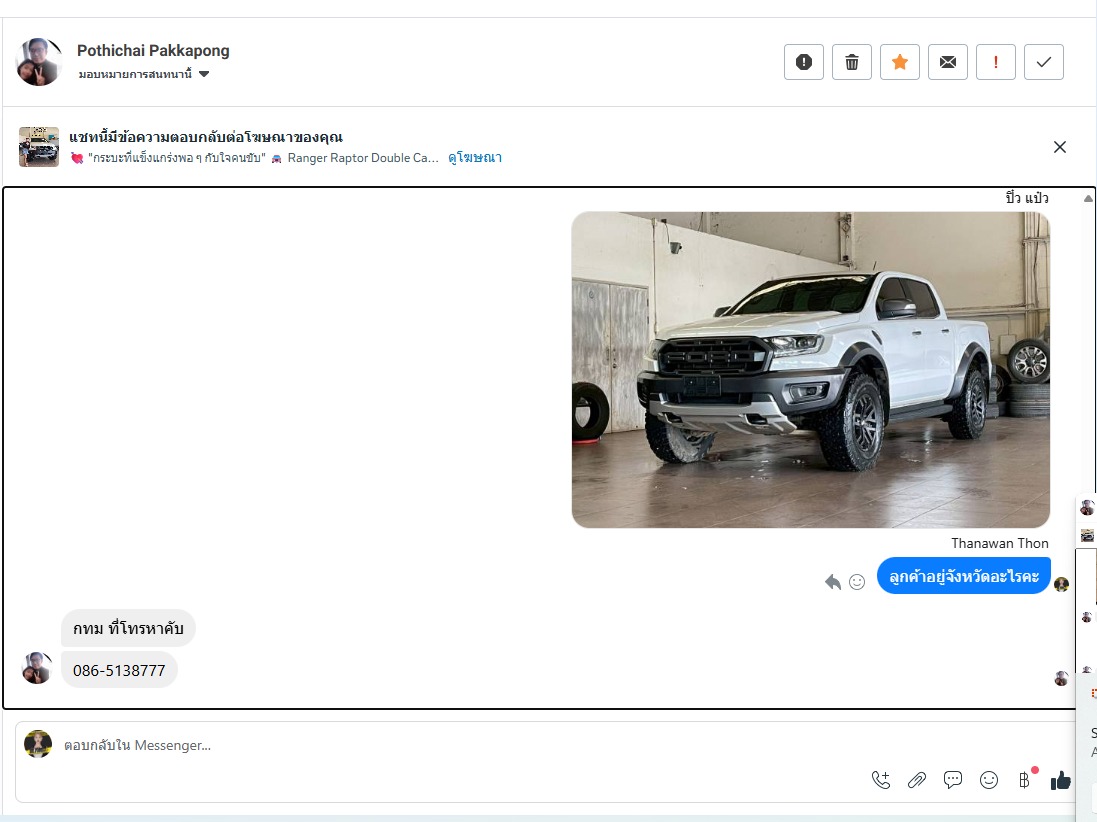Mark conversation as spam with octagon icon
Screen dimensions: 1097x822
coord(803,62)
